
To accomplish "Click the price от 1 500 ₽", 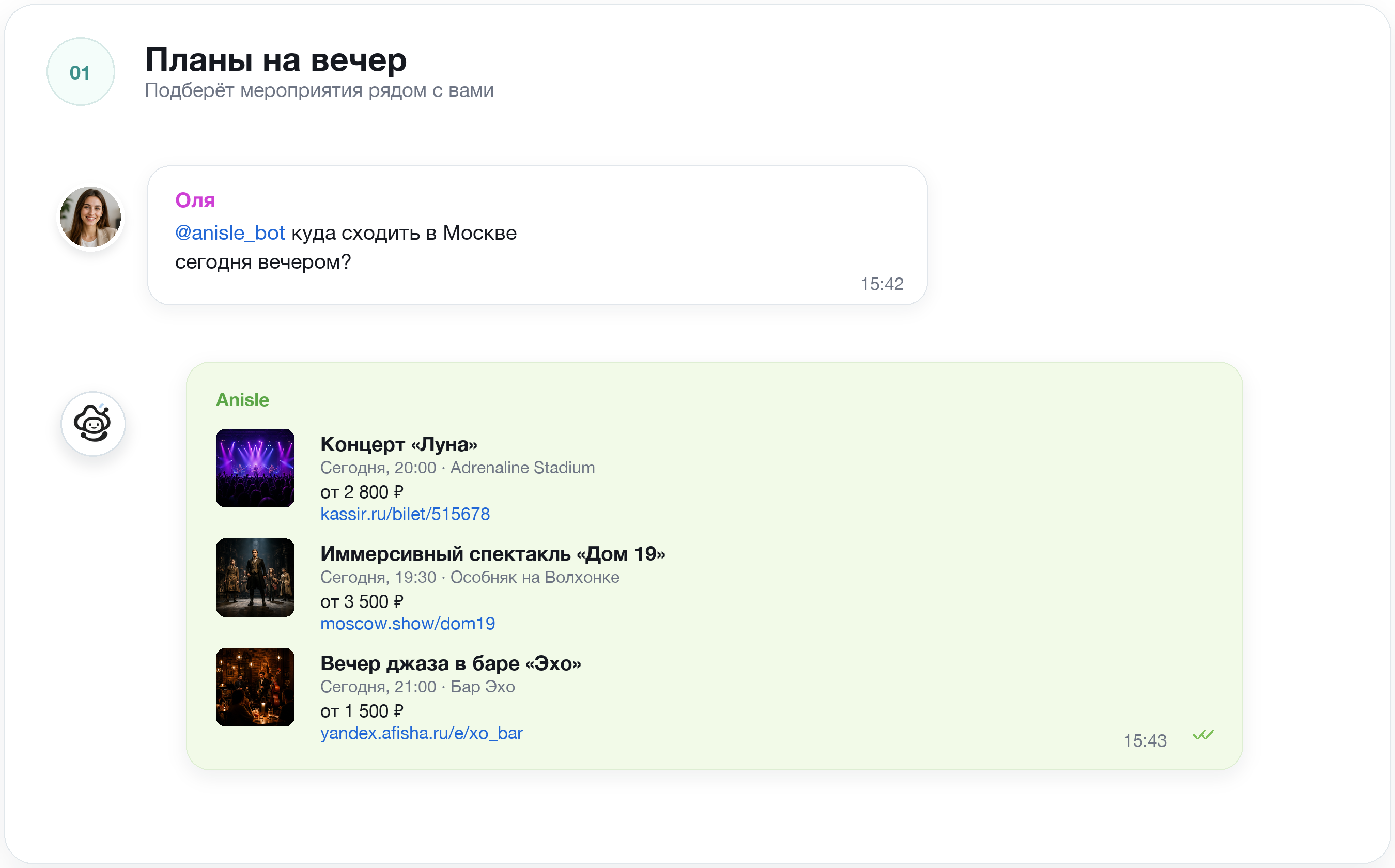I will [x=362, y=711].
